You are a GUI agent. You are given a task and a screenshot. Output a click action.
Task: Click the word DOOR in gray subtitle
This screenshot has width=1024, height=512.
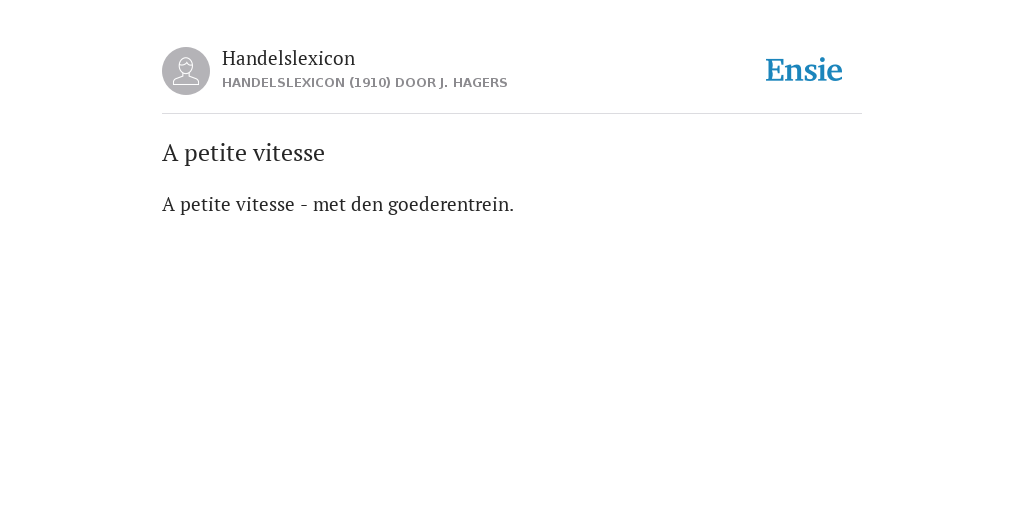coord(415,83)
